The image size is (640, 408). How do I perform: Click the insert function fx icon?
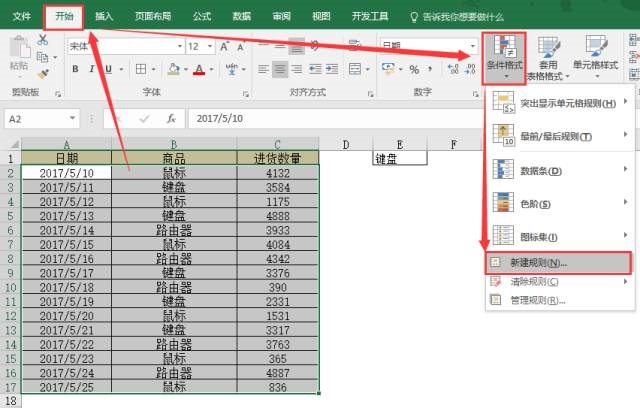click(x=171, y=118)
